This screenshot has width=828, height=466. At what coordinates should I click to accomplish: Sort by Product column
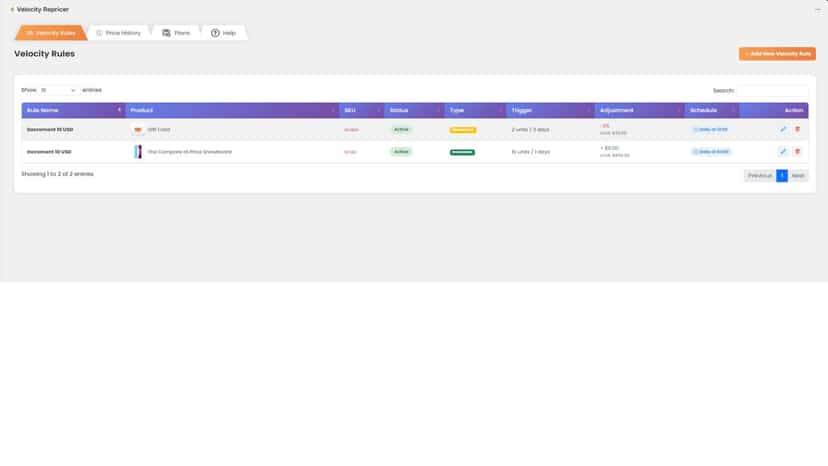tap(232, 110)
